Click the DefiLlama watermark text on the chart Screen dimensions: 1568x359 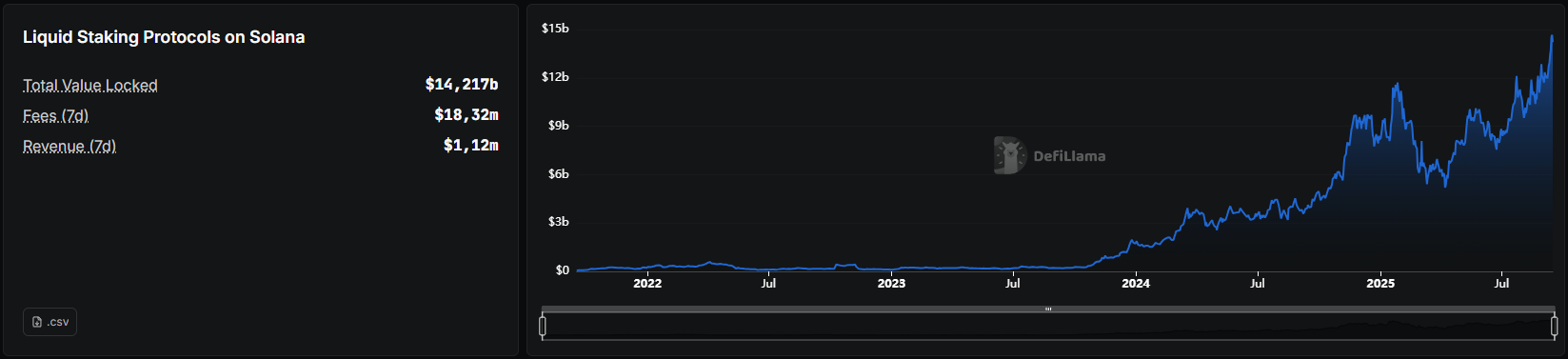(1069, 156)
